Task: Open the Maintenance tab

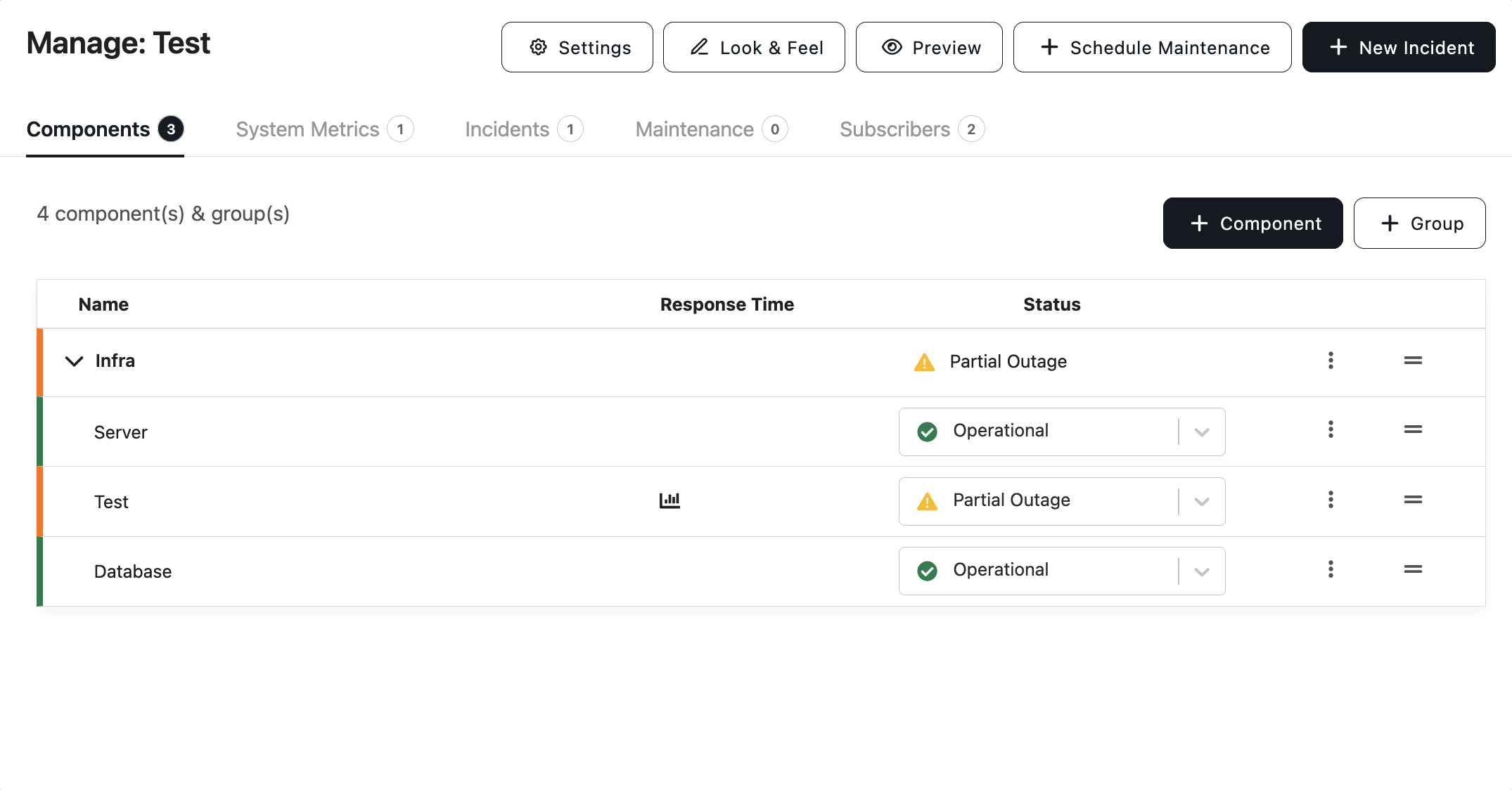Action: 712,129
